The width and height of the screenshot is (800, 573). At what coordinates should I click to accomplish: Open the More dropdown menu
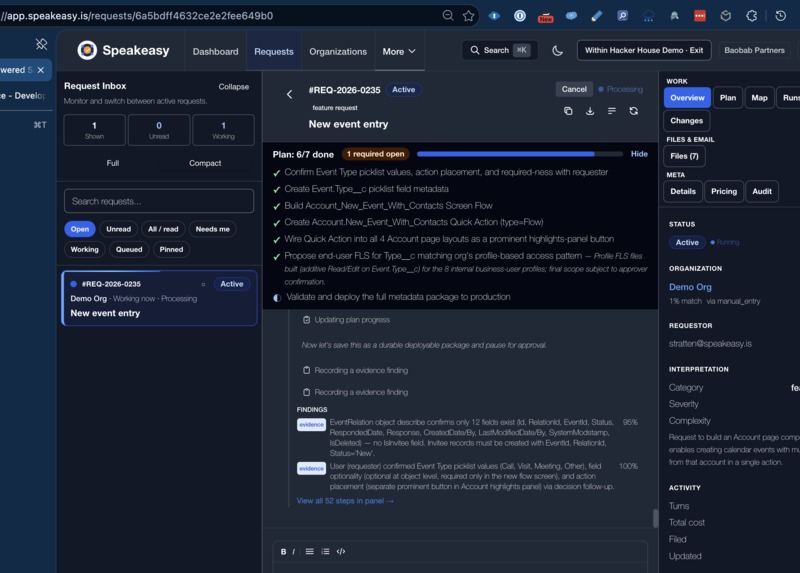(399, 52)
